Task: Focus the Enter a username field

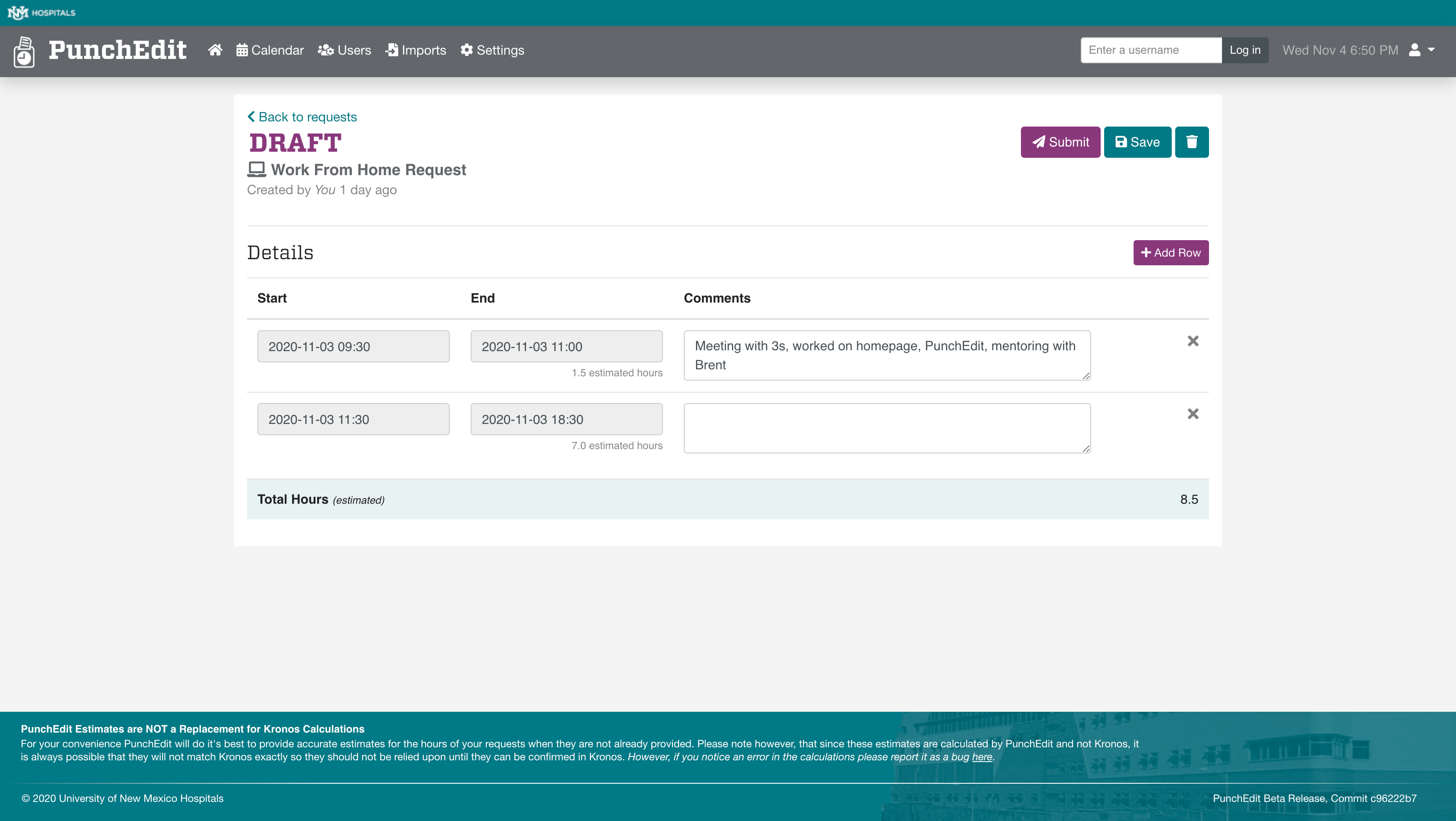Action: coord(1151,50)
